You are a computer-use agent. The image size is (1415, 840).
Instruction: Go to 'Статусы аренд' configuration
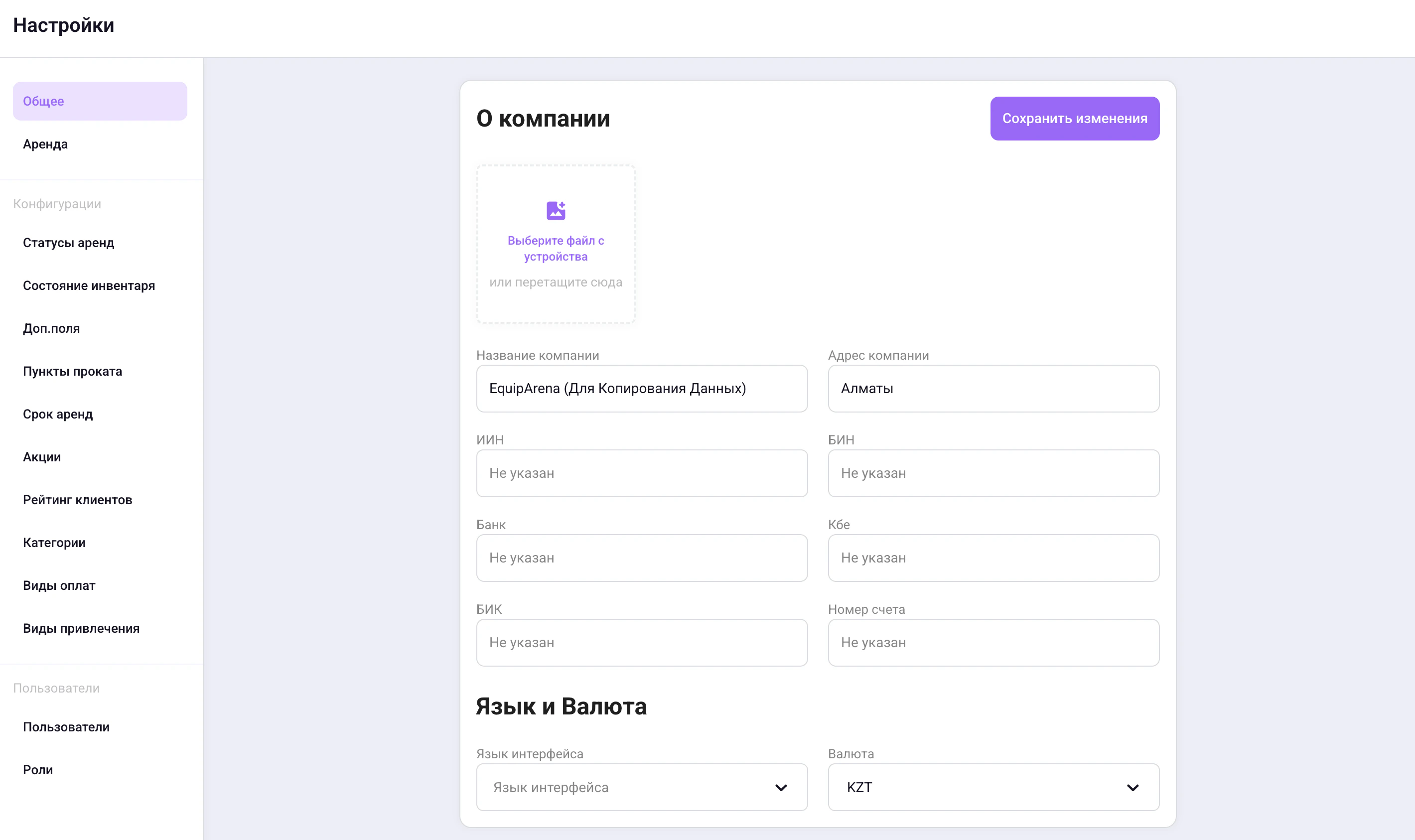point(68,243)
